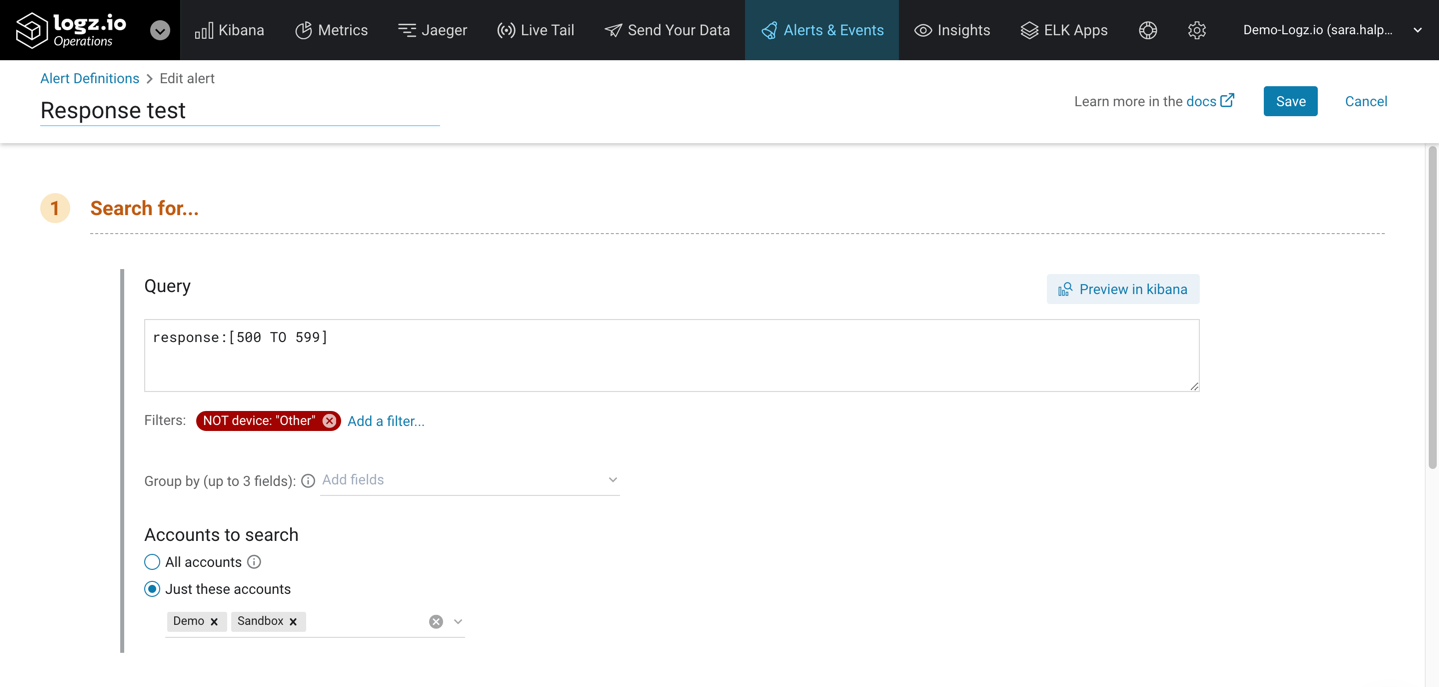
Task: Select Just these accounts radio button
Action: click(x=152, y=589)
